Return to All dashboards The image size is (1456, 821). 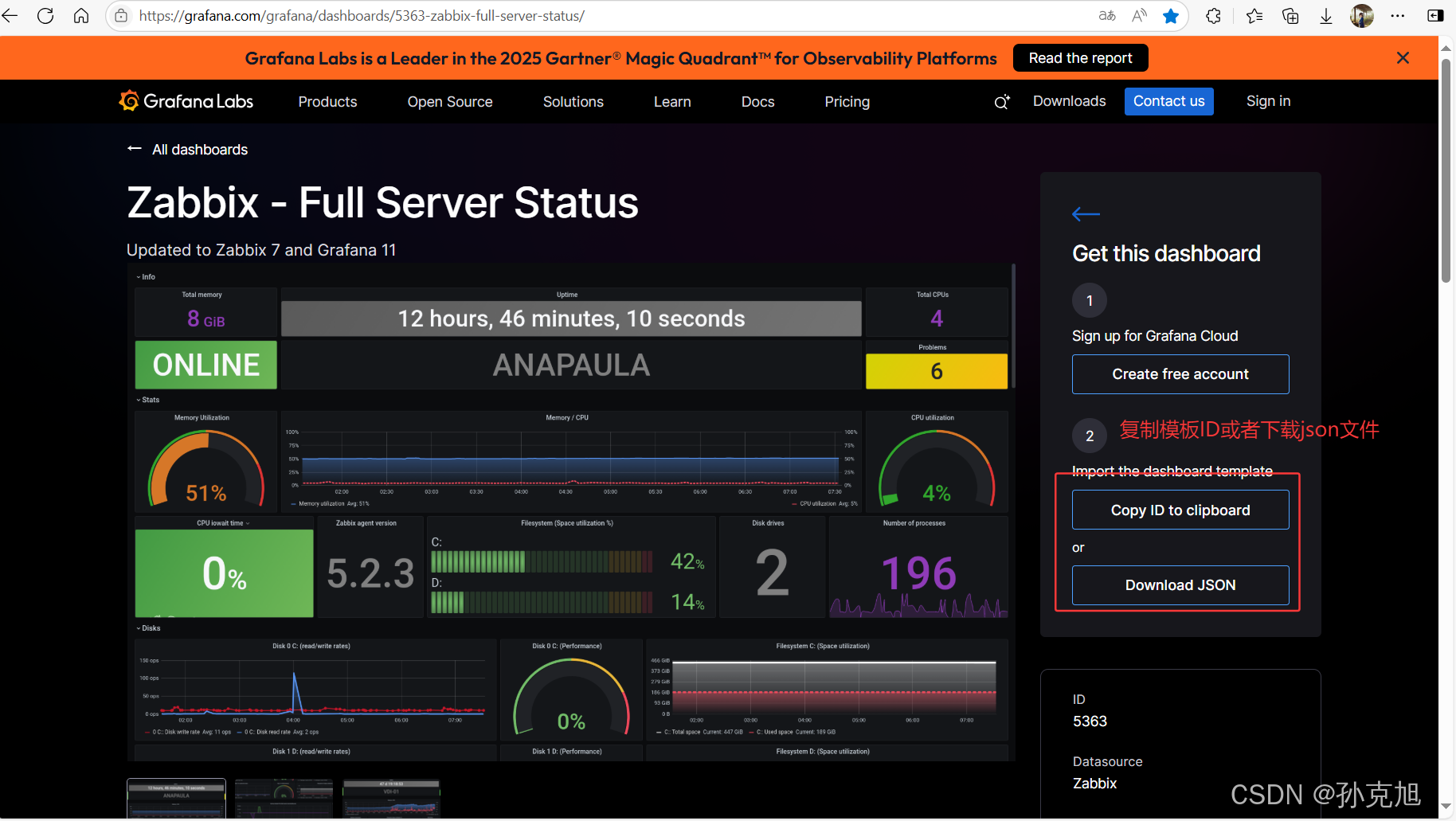[x=188, y=150]
